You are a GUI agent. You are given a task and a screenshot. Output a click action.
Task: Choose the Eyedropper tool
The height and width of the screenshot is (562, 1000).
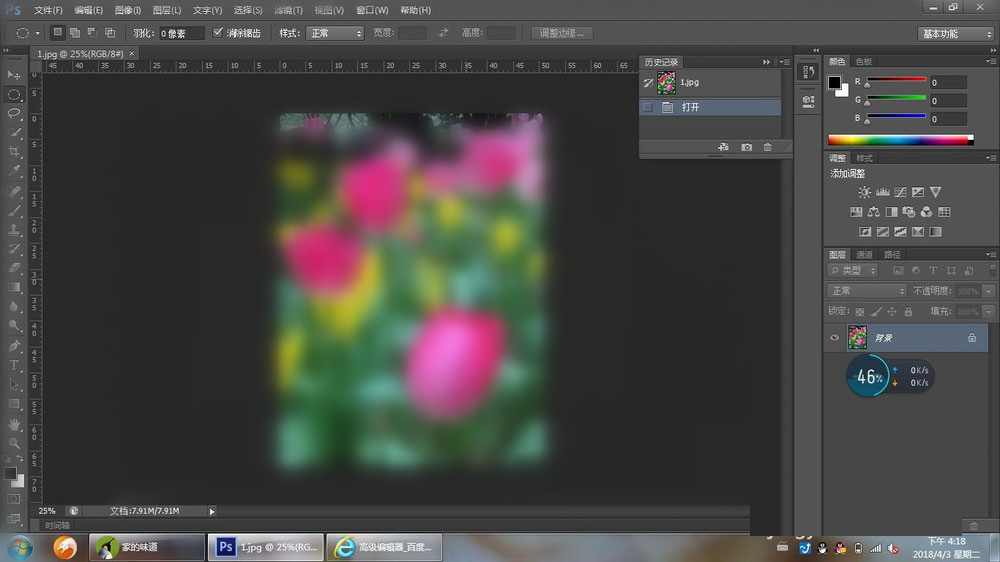14,171
